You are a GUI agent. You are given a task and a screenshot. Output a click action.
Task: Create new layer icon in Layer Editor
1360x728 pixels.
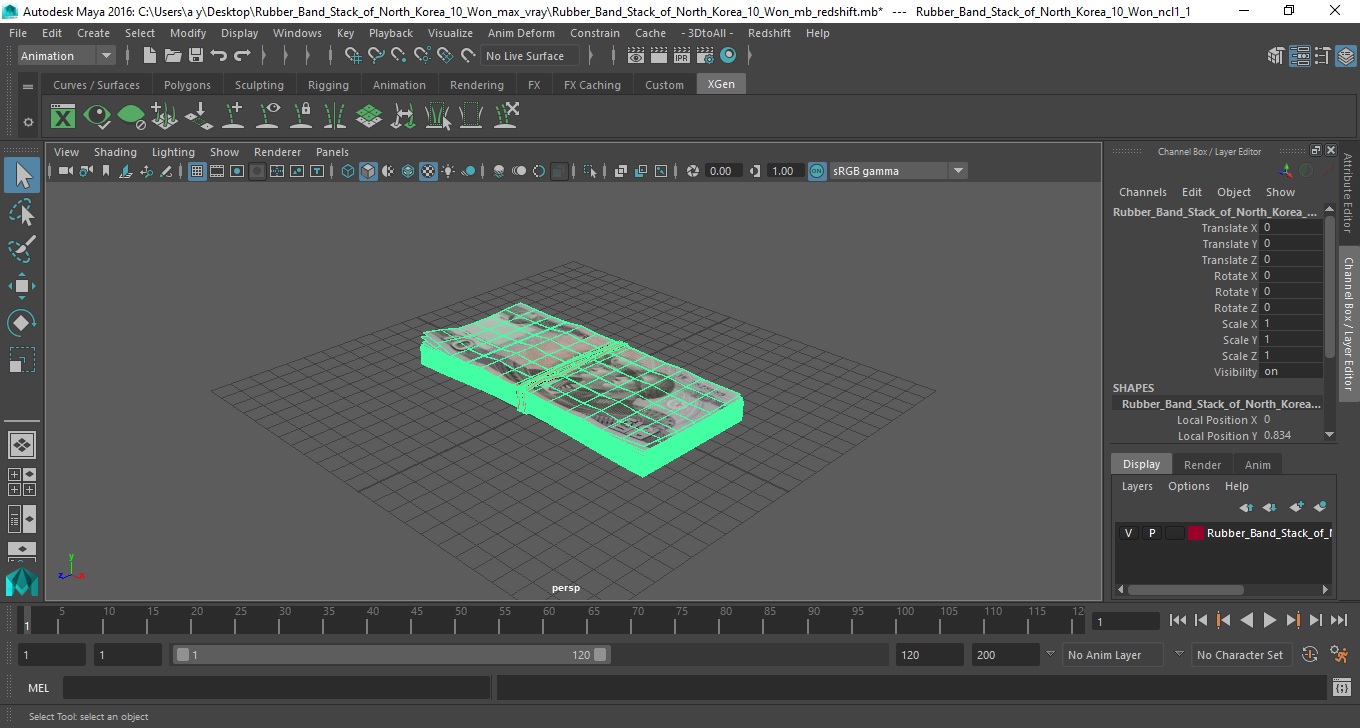[1297, 507]
